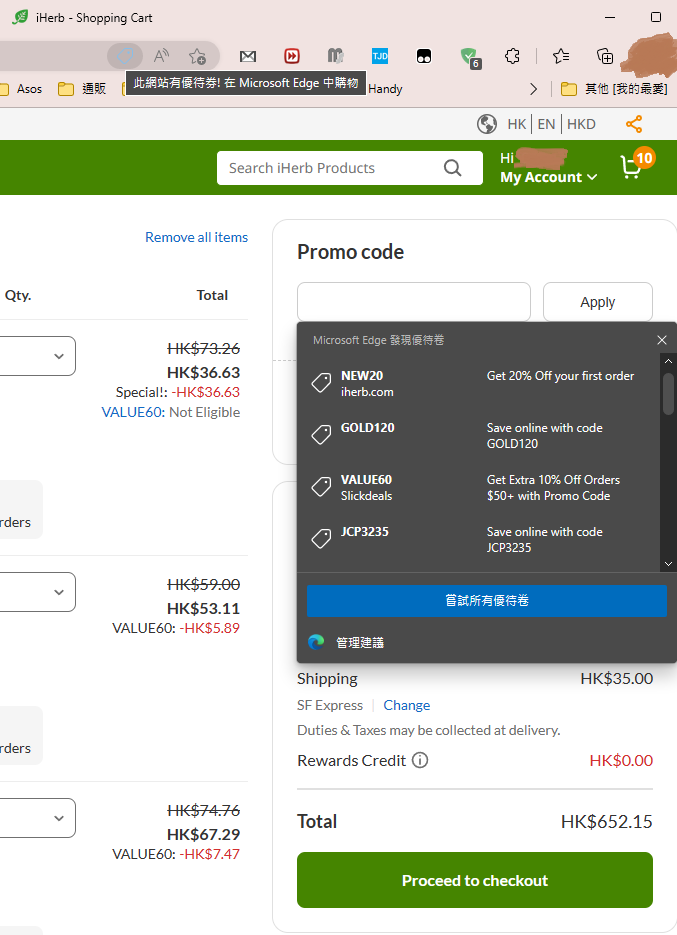Open the Asos bookmarks folder

21,89
